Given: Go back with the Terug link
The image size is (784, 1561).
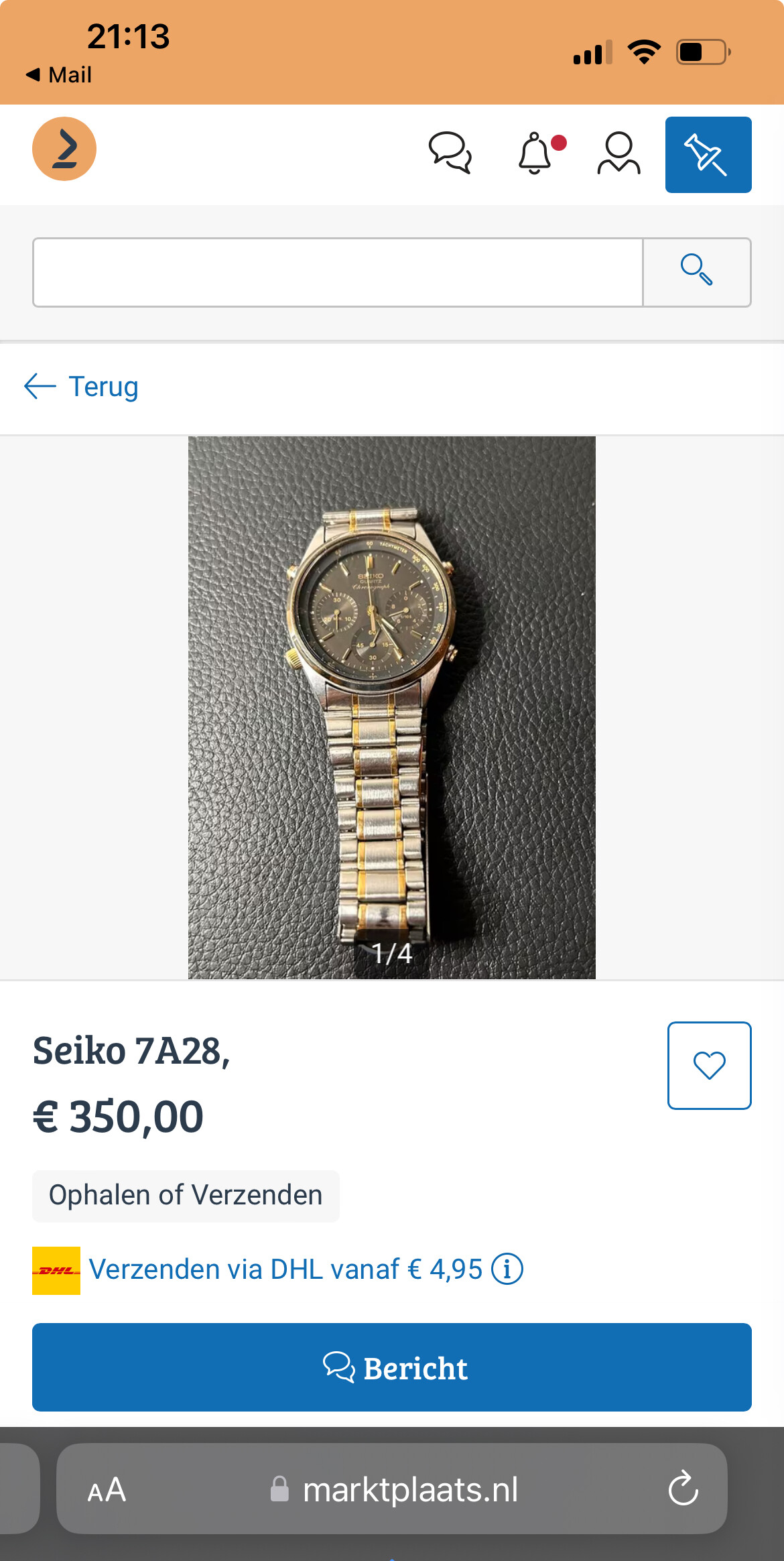Looking at the screenshot, I should (81, 387).
